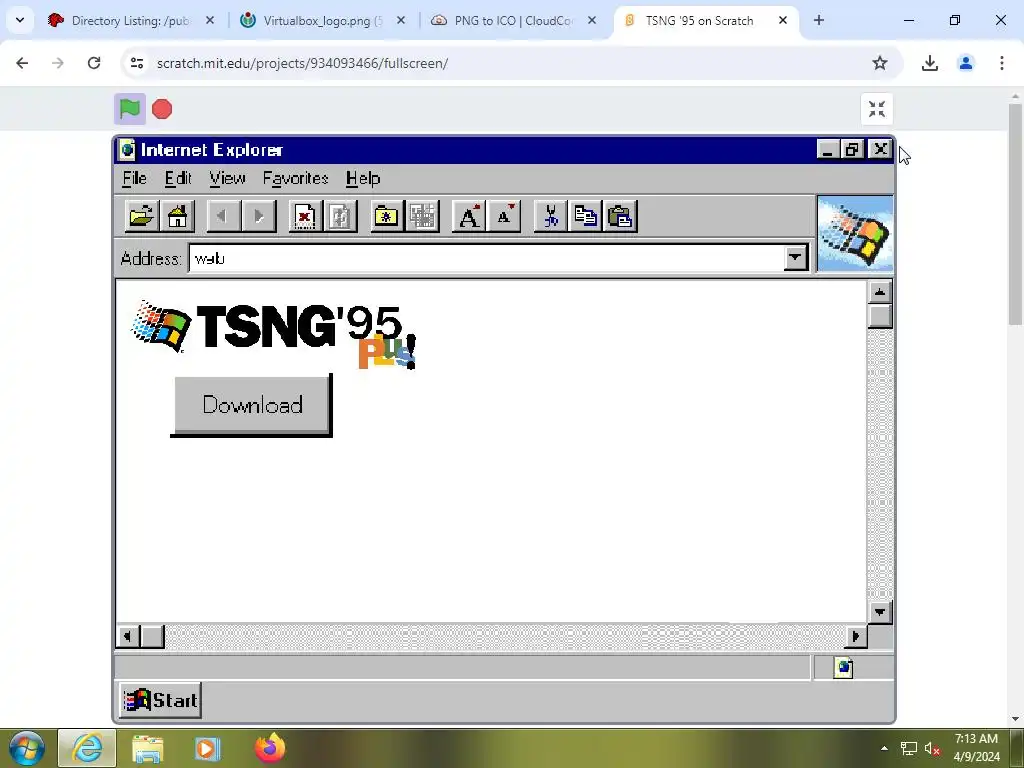Open Windows Explorer folder on taskbar
This screenshot has width=1024, height=768.
click(148, 748)
